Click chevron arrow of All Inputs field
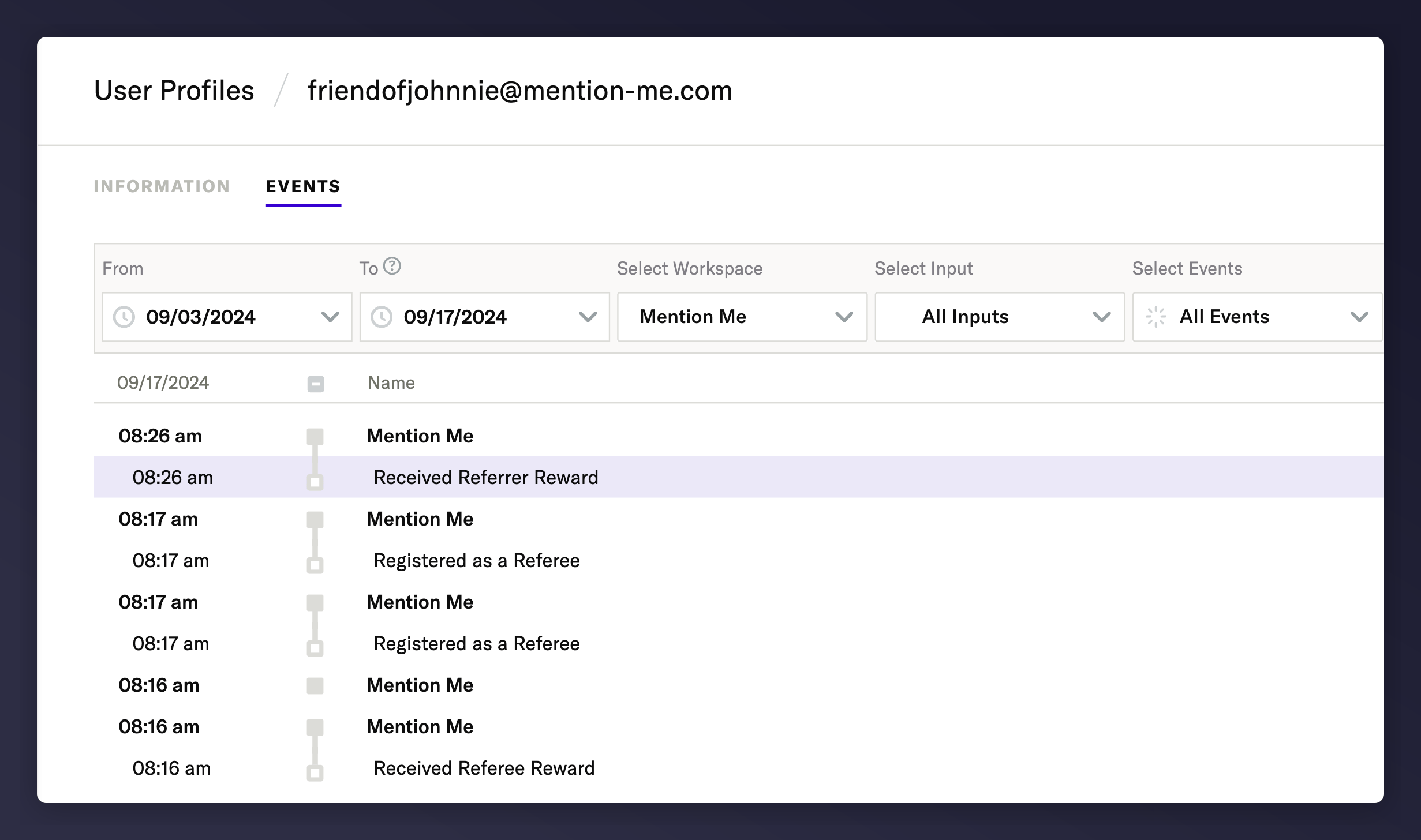 pyautogui.click(x=1102, y=317)
